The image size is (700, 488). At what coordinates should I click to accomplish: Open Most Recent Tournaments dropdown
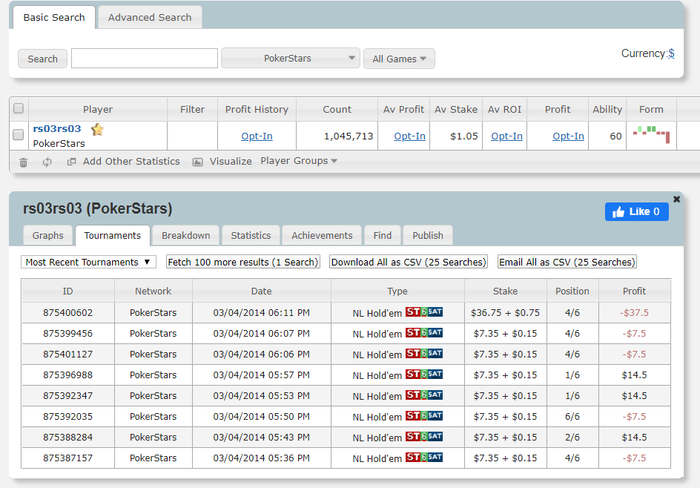coord(88,262)
